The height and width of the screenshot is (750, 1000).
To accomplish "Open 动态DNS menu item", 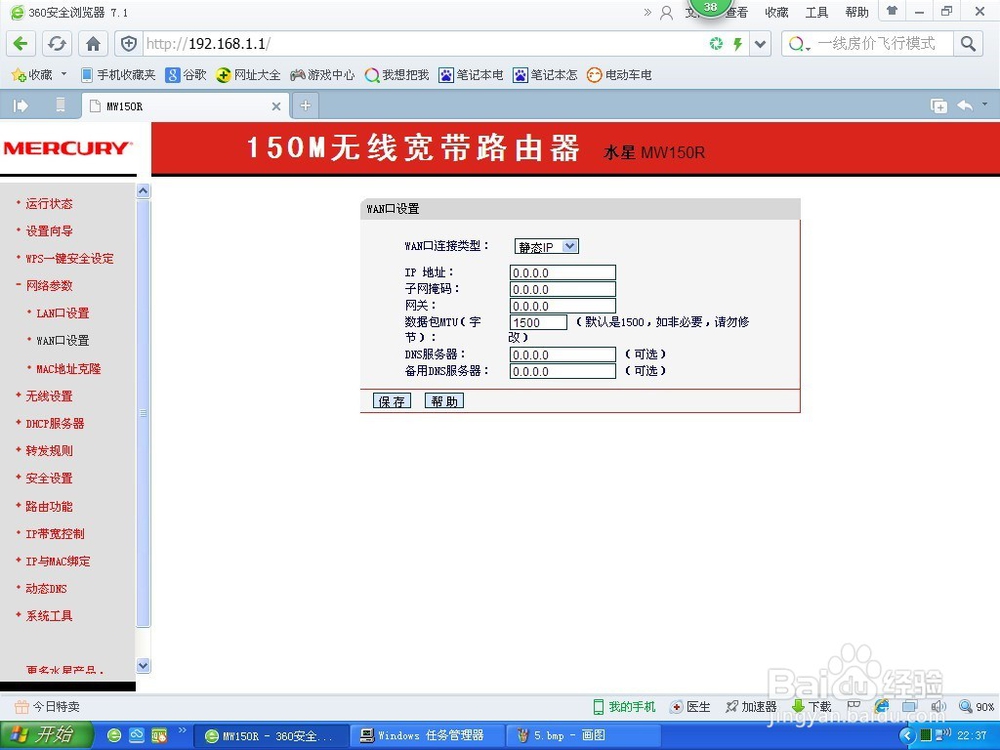I will click(46, 589).
